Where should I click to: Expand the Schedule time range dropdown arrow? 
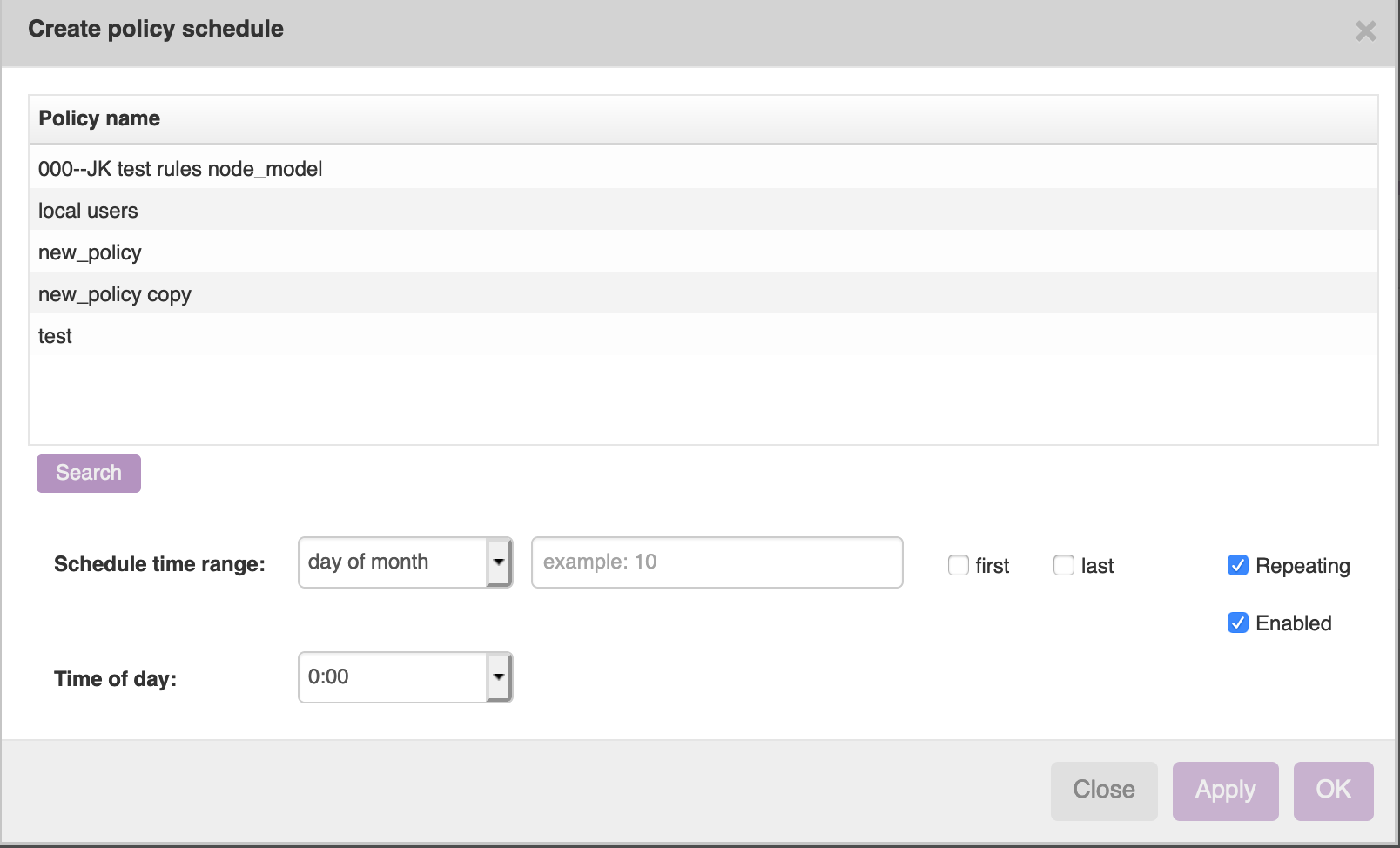(x=499, y=562)
